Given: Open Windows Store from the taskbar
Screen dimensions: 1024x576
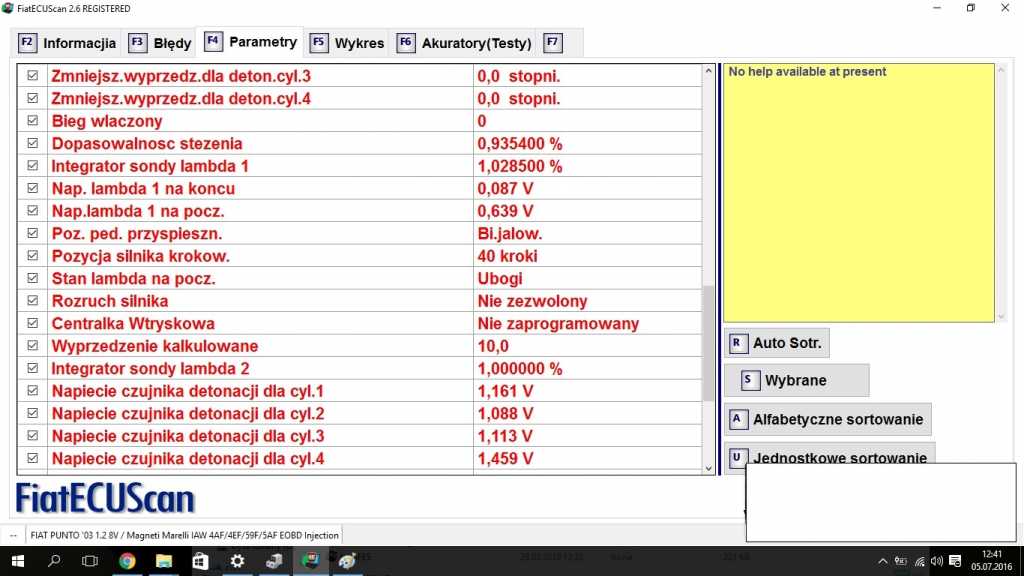Looking at the screenshot, I should [x=200, y=561].
